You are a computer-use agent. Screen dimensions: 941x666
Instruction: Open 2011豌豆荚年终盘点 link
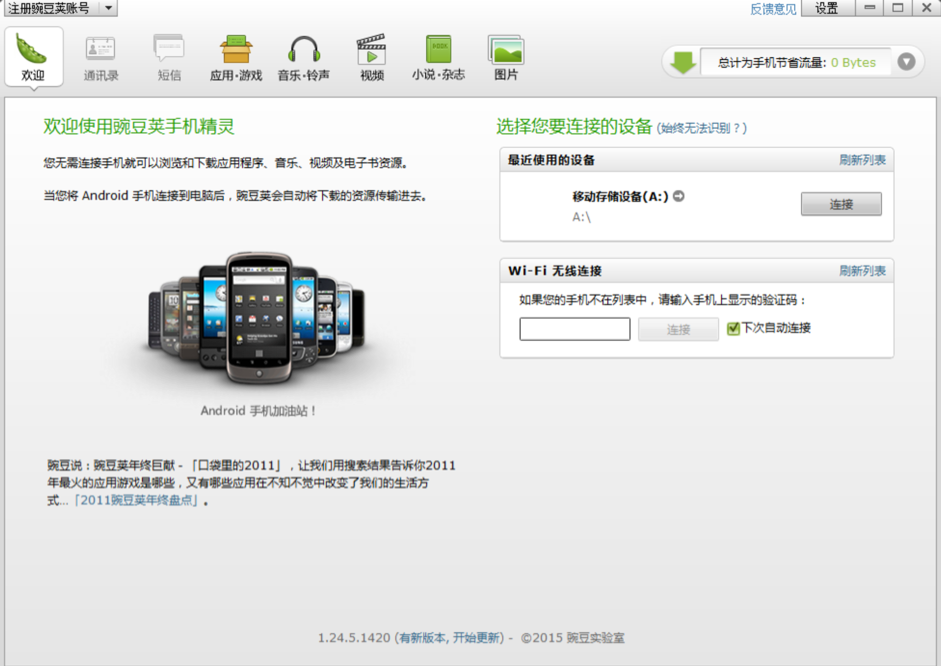point(136,500)
